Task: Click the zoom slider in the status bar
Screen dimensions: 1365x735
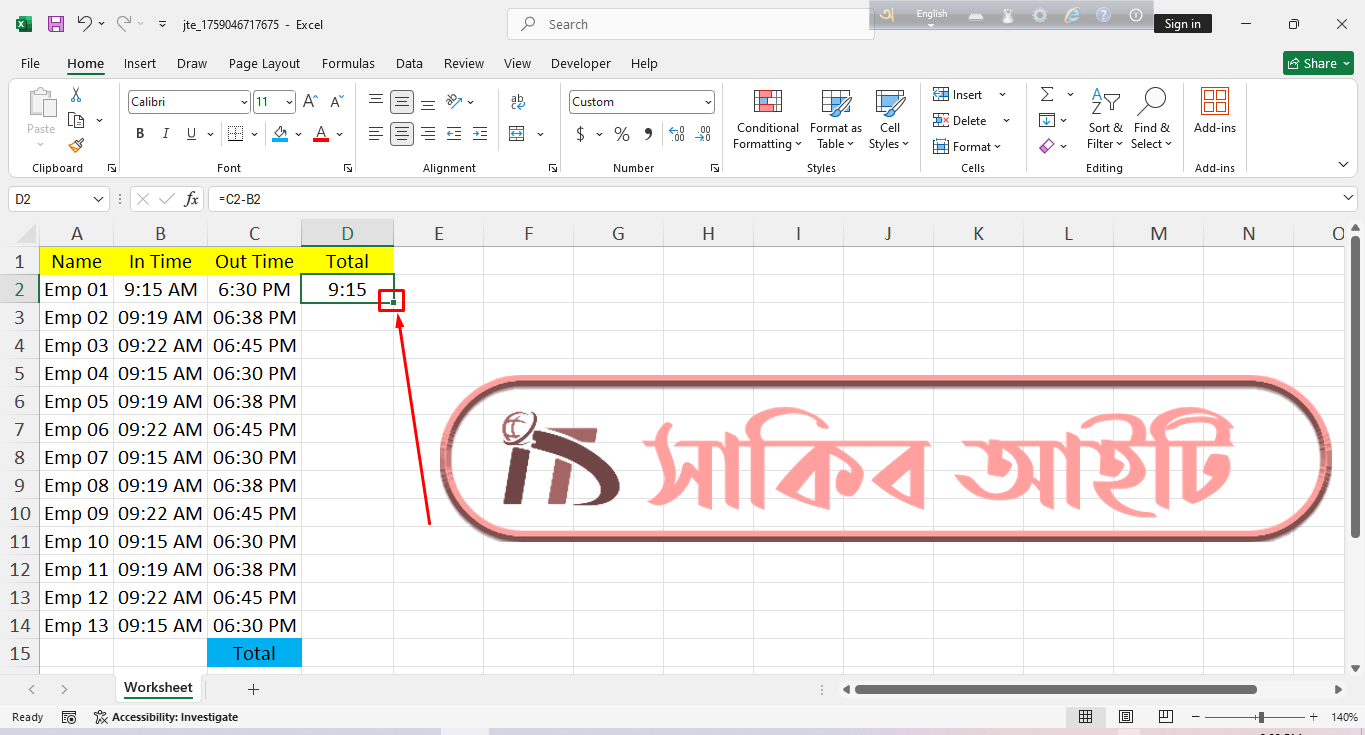Action: coord(1260,717)
